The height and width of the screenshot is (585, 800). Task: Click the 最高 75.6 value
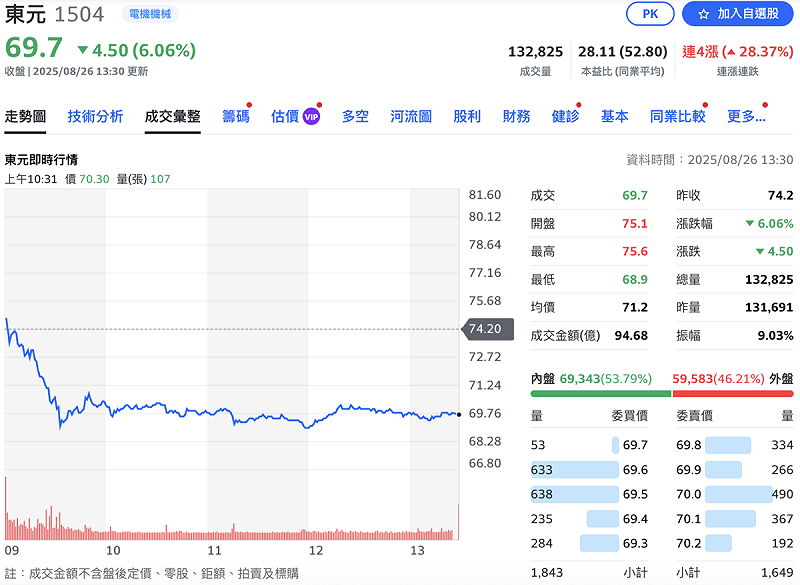[635, 251]
